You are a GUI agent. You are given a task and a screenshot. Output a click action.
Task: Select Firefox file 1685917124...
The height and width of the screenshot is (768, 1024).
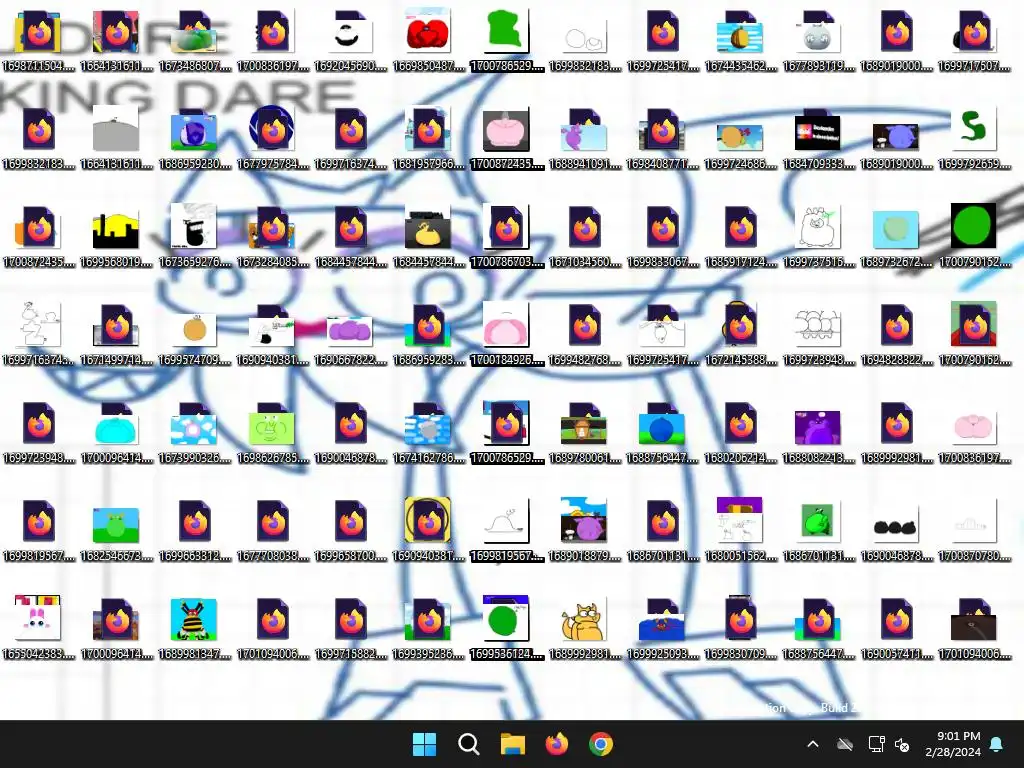(x=740, y=236)
